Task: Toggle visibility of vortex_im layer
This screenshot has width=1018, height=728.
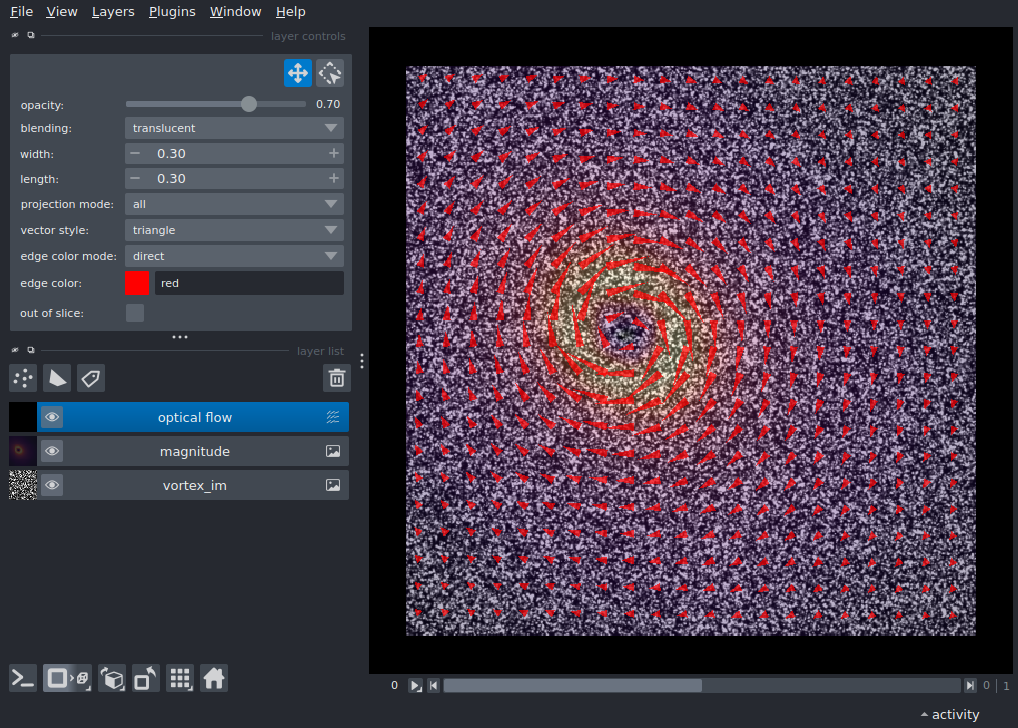Action: click(52, 485)
